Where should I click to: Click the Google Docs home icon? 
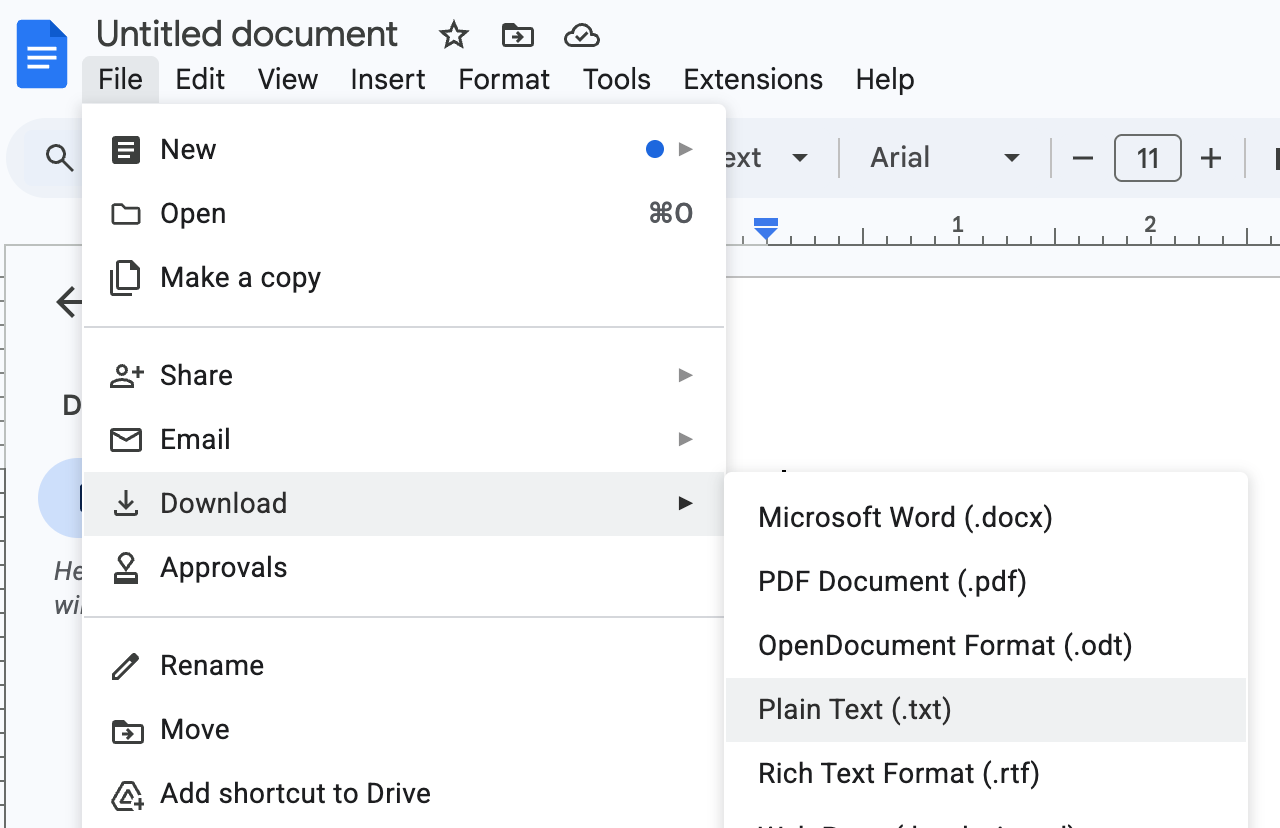click(42, 55)
